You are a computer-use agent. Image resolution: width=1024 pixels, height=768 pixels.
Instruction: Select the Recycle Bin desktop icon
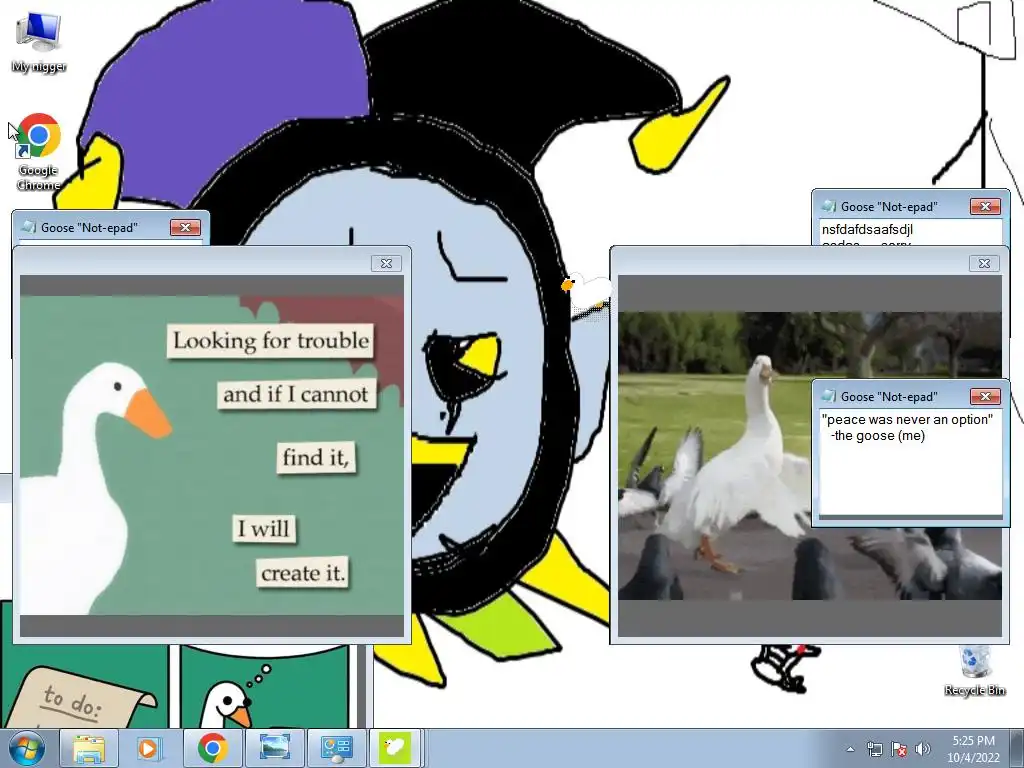(x=975, y=671)
